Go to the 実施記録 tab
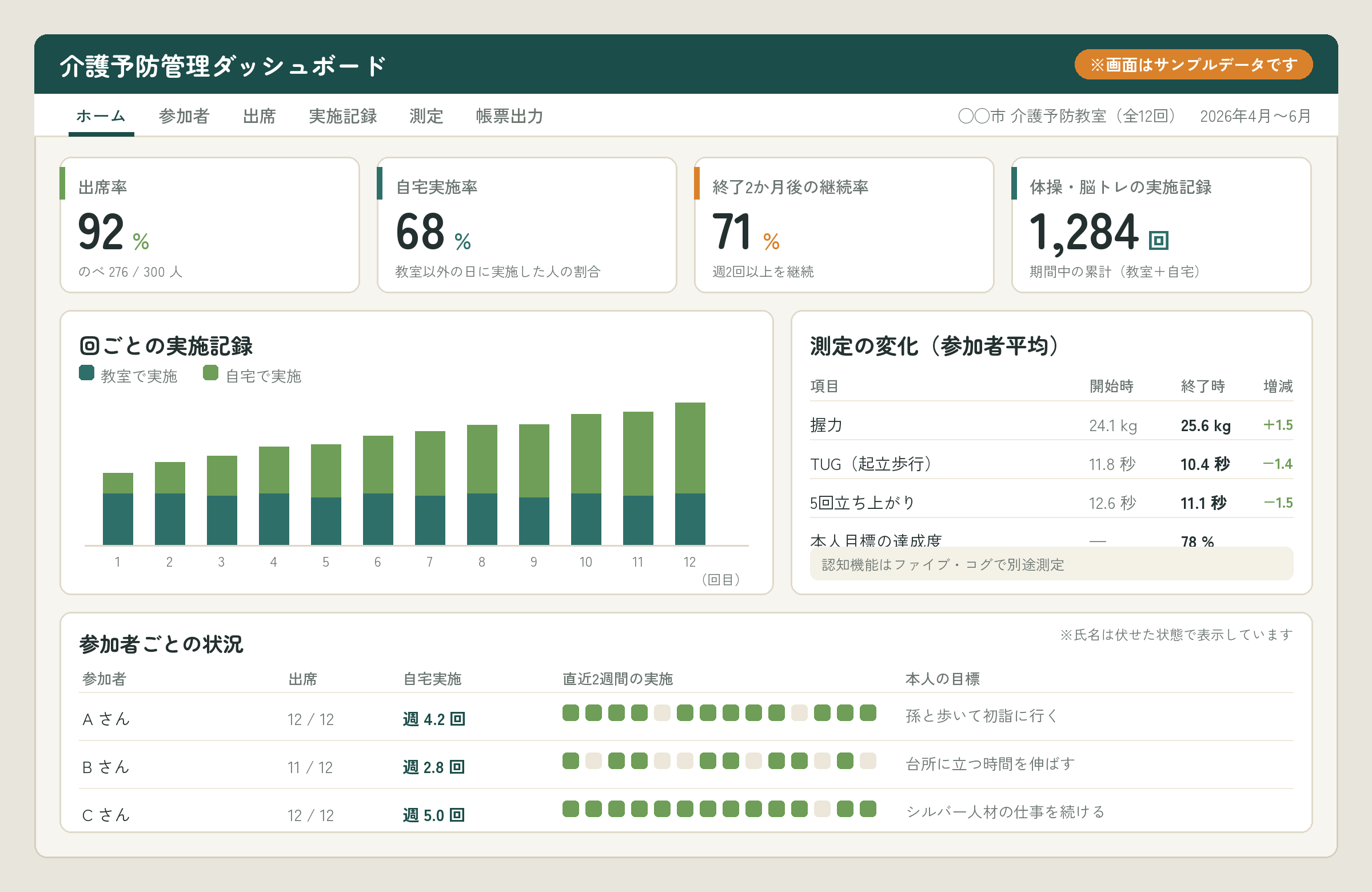Viewport: 1372px width, 892px height. [343, 116]
